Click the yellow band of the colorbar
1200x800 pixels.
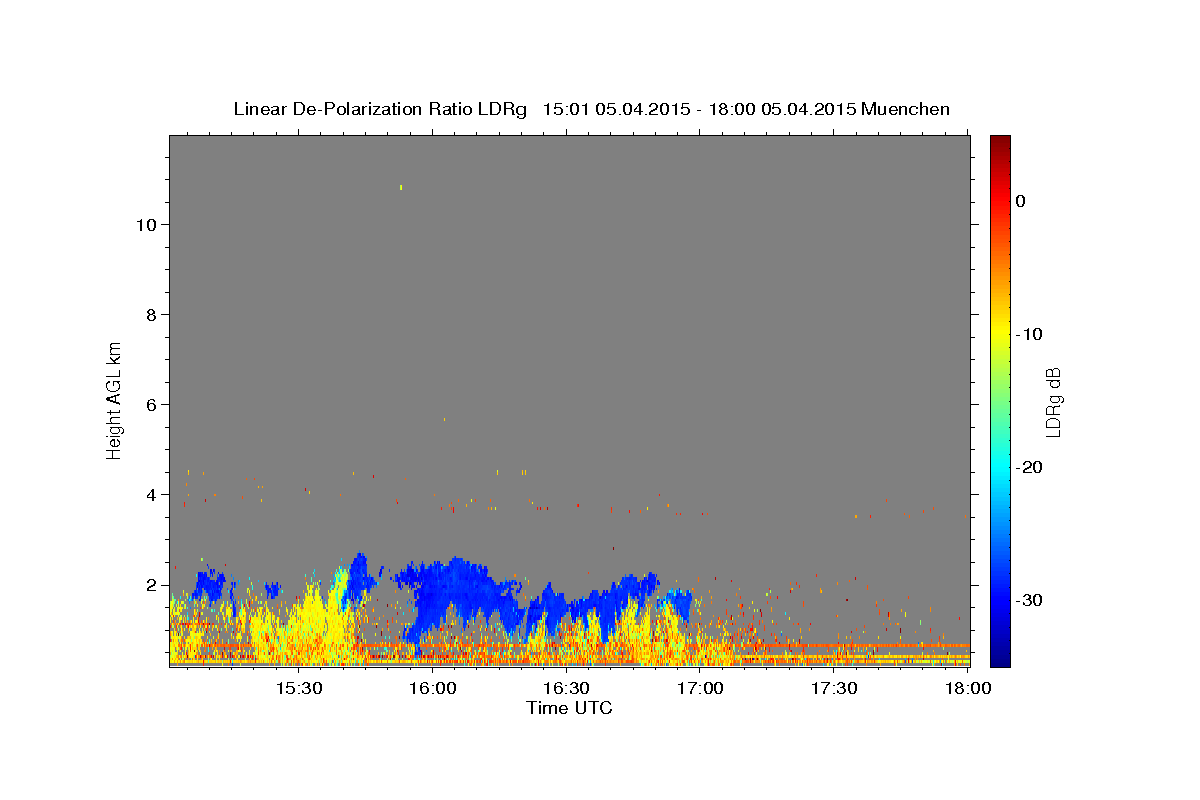[1000, 334]
